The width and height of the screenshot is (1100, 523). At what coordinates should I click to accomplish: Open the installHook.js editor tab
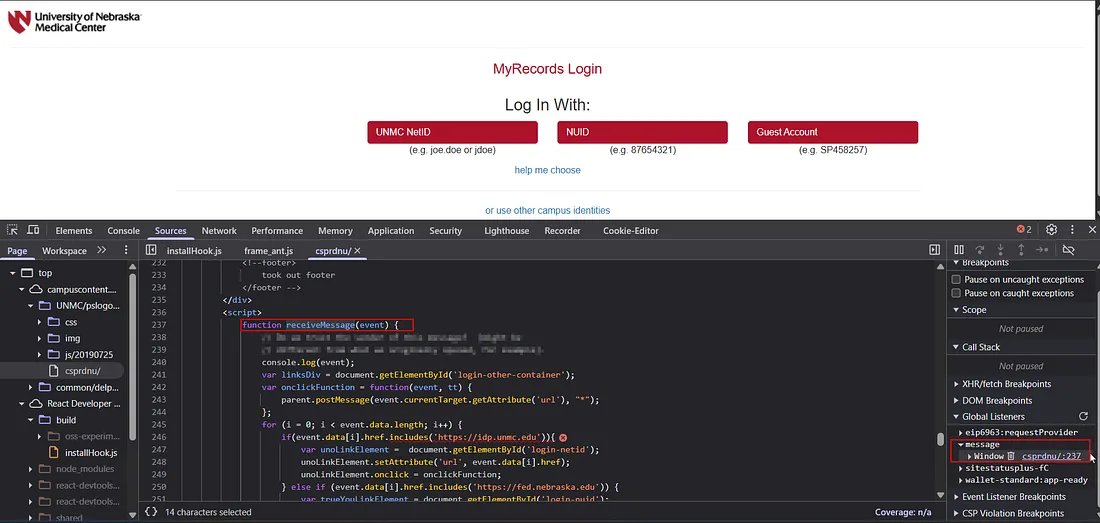194,250
